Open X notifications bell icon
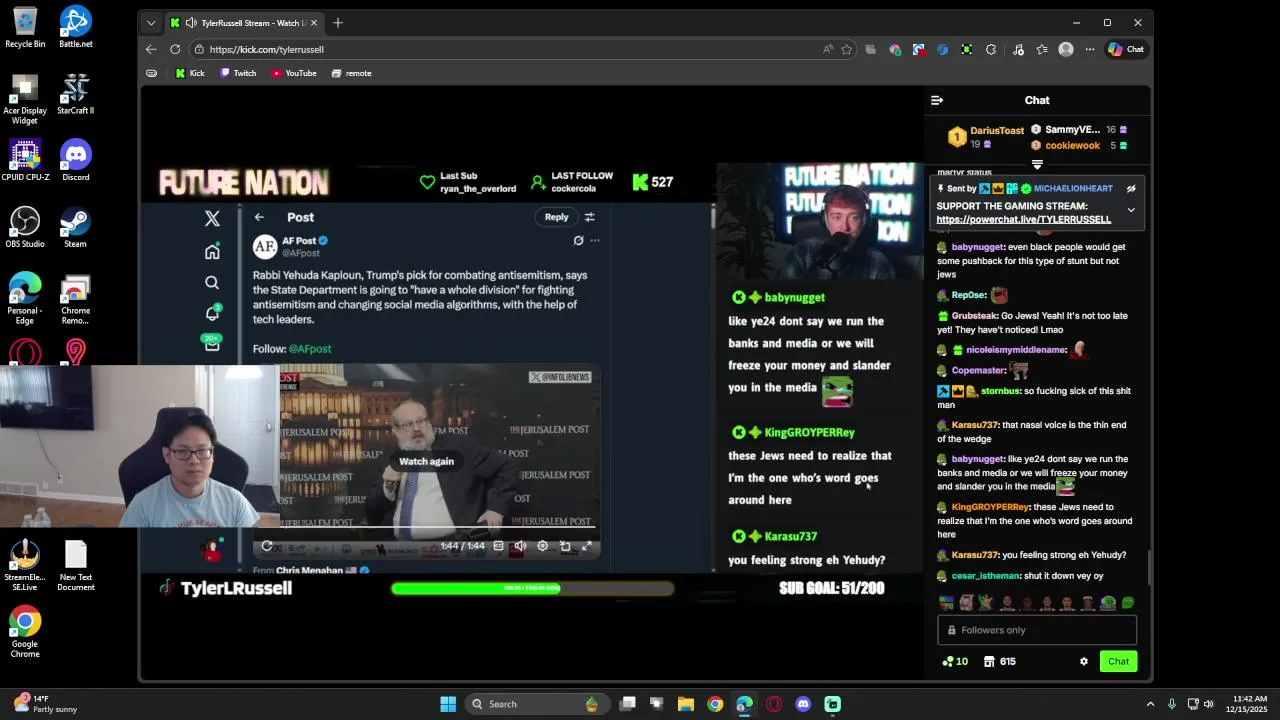The width and height of the screenshot is (1280, 720). 212,313
